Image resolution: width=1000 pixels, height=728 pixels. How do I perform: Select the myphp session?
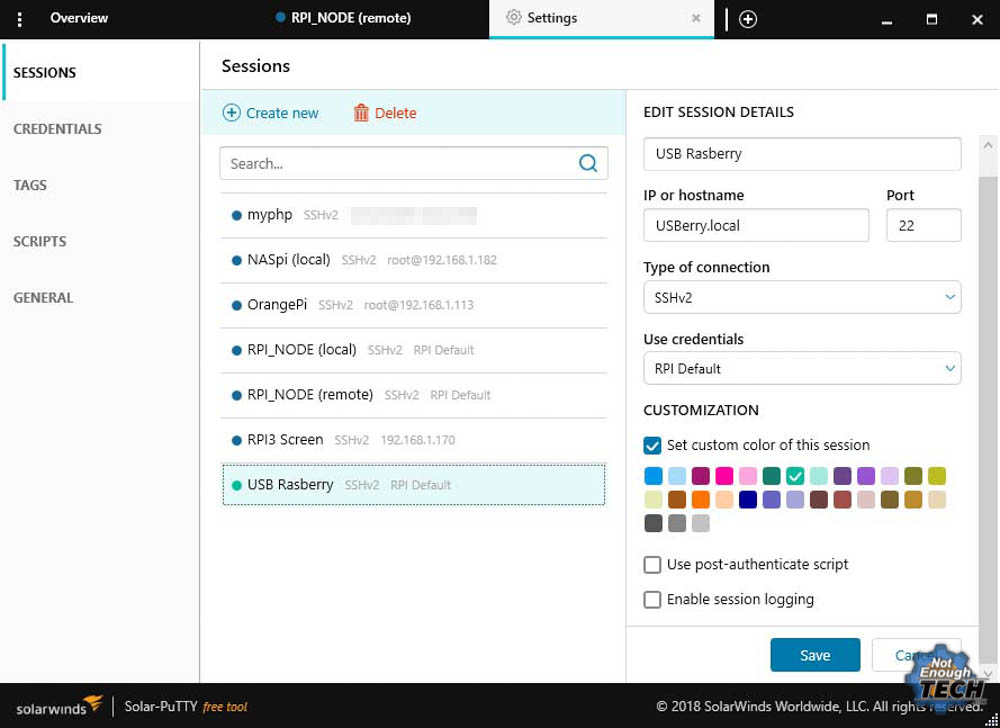point(413,215)
